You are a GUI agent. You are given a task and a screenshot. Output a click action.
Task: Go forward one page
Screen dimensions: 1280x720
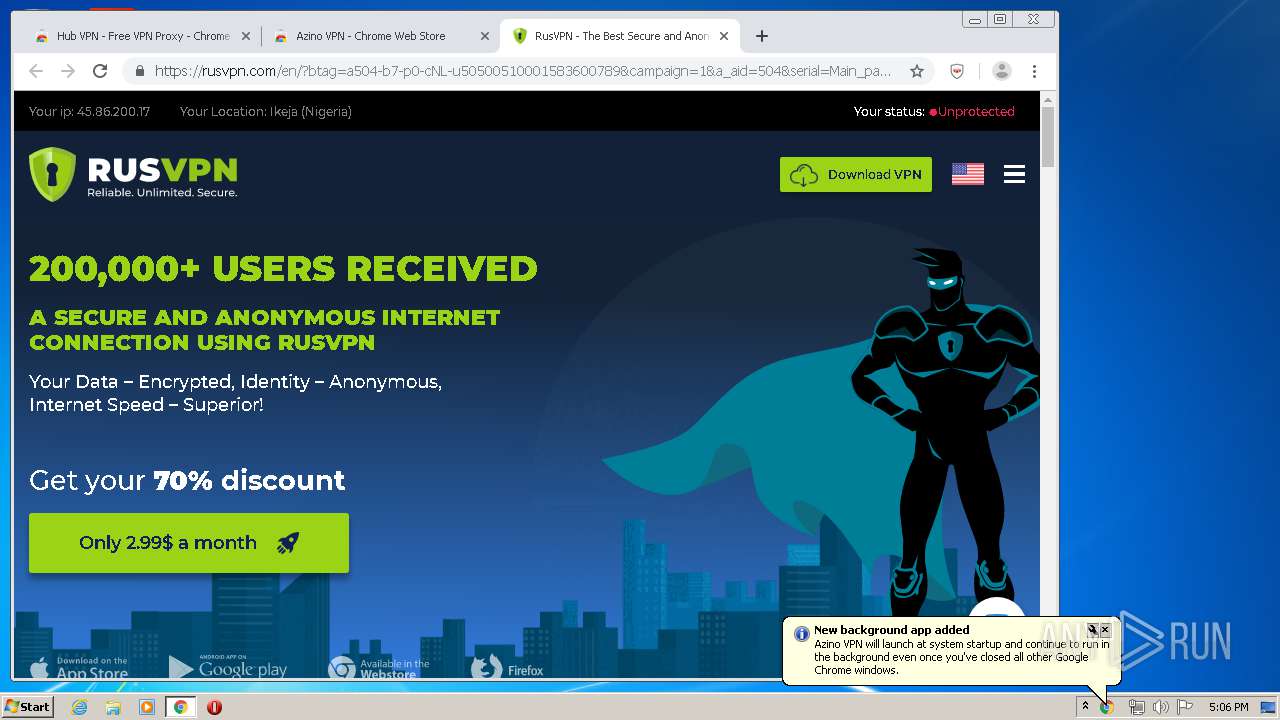pyautogui.click(x=68, y=71)
